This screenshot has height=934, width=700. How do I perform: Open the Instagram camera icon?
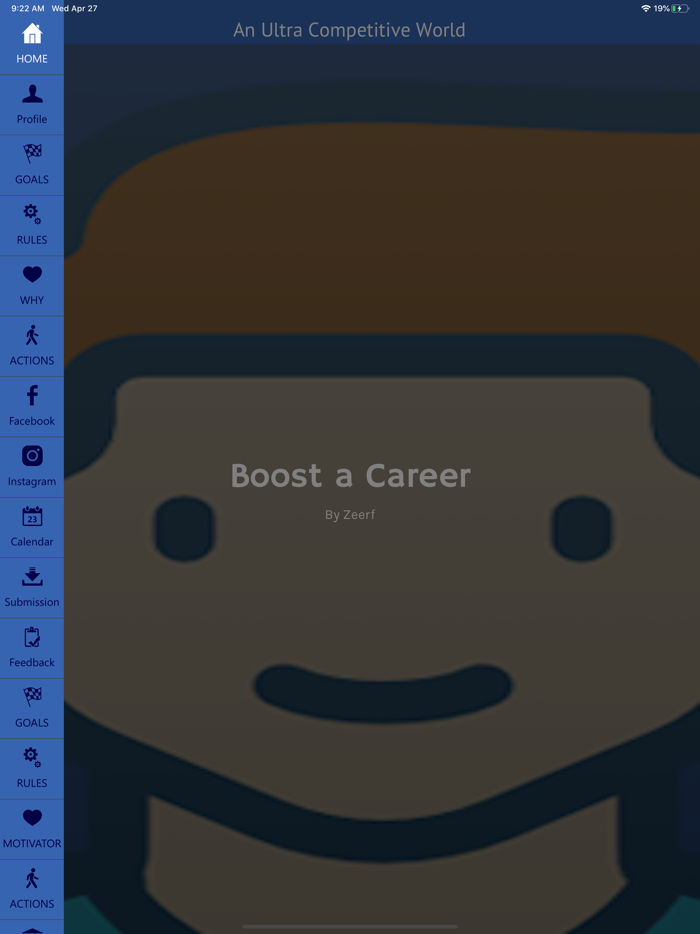tap(32, 456)
